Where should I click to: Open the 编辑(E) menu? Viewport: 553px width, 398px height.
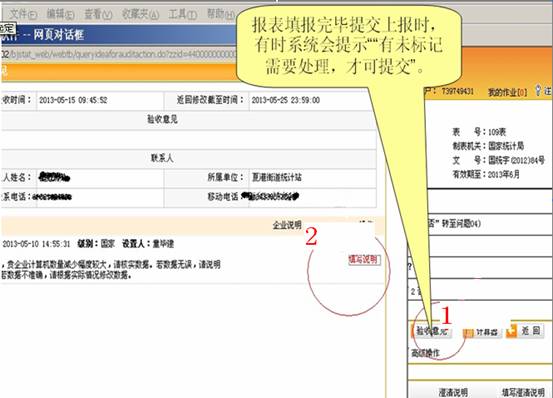pyautogui.click(x=61, y=14)
